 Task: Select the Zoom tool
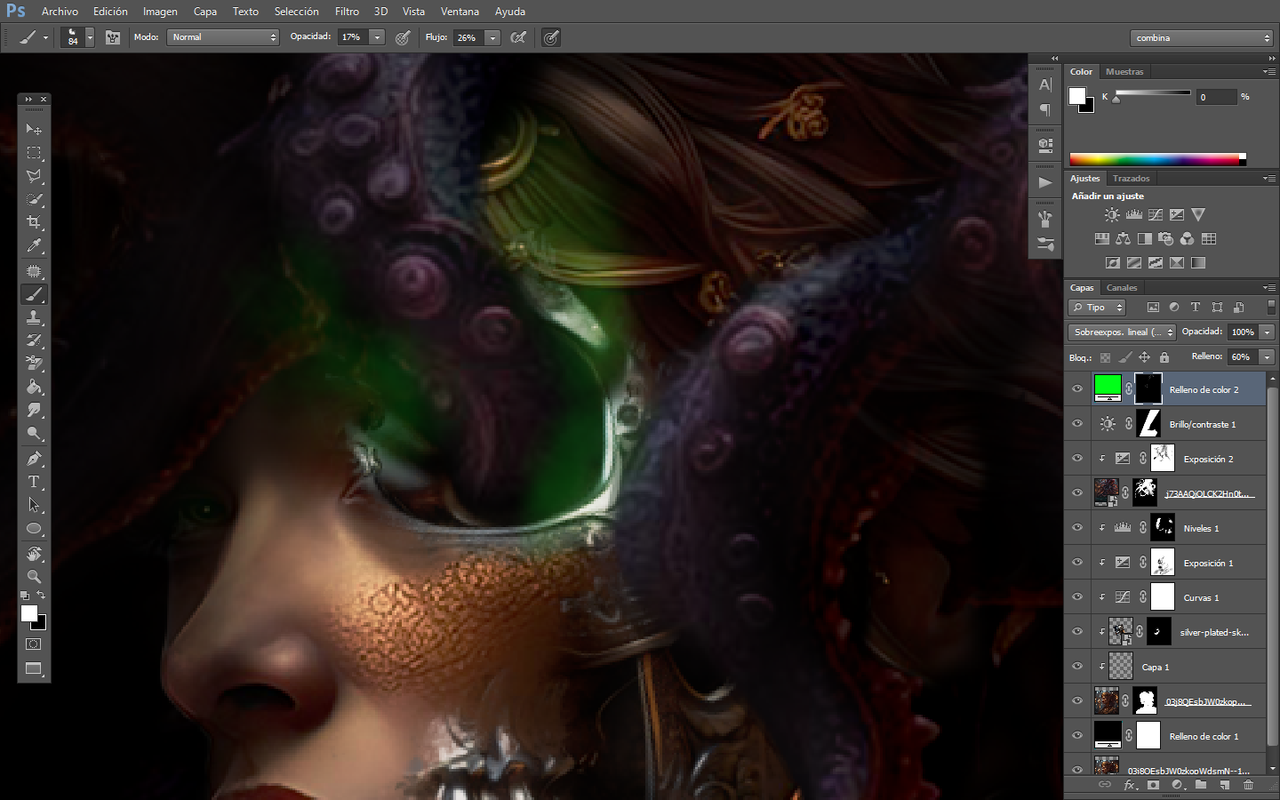point(34,576)
